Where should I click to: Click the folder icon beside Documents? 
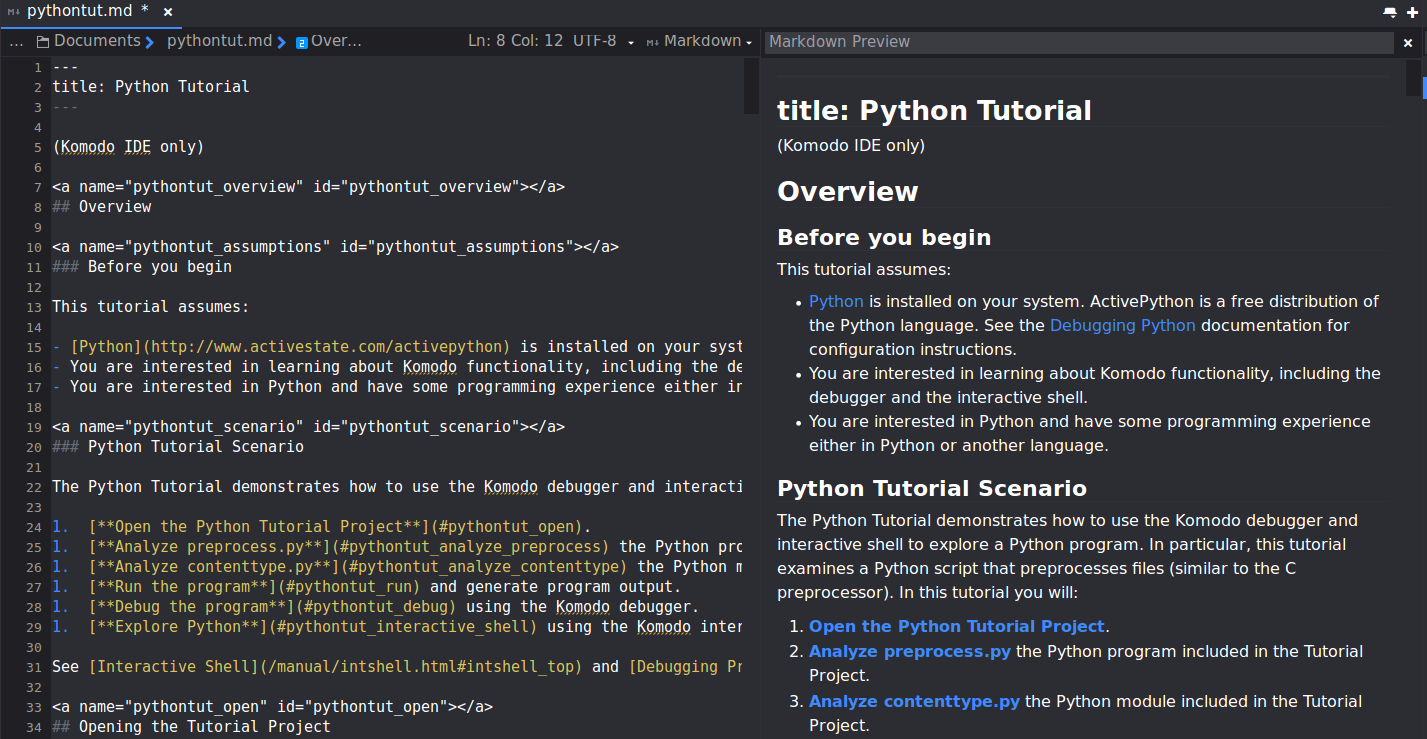[x=43, y=42]
